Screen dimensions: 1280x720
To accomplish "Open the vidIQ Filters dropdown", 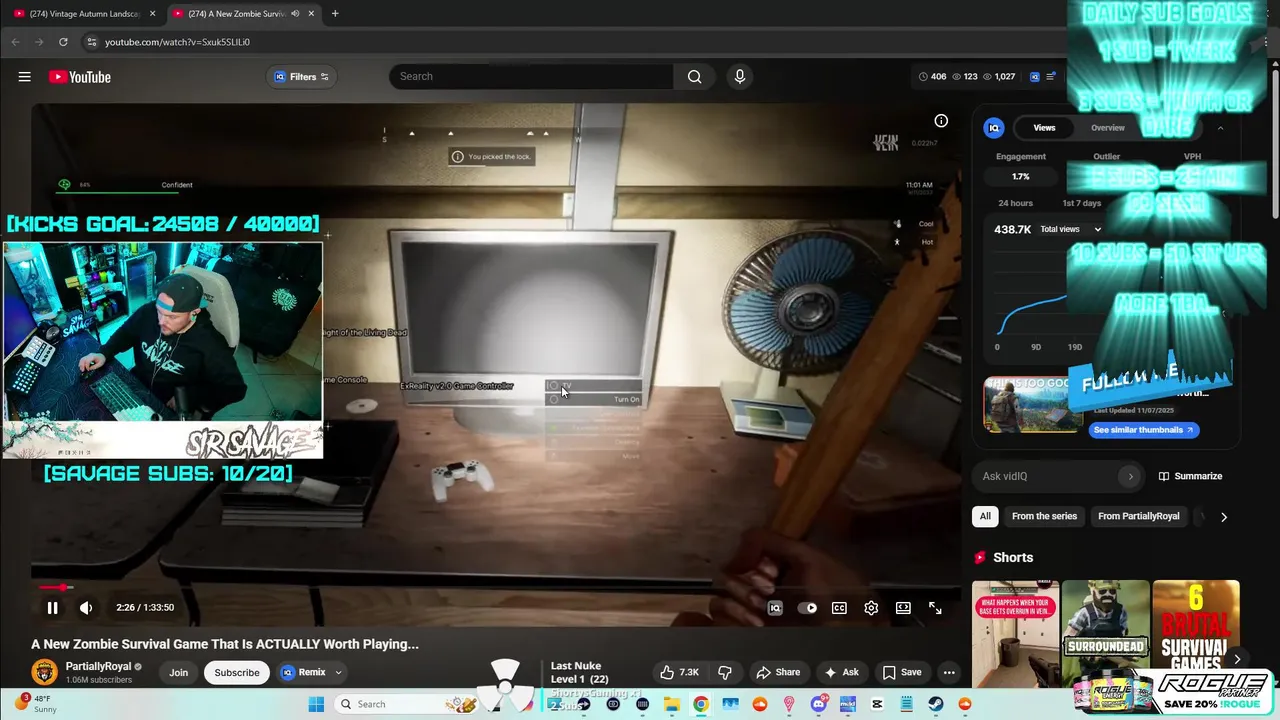I will coord(301,77).
